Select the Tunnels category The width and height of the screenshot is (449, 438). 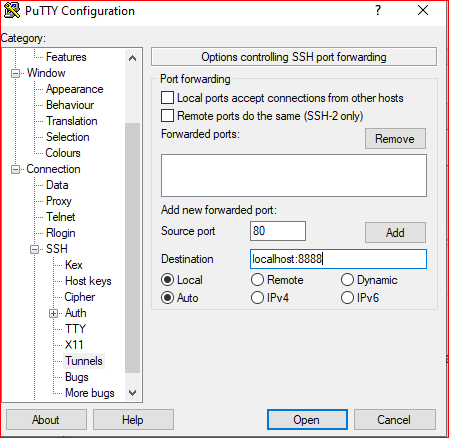84,361
